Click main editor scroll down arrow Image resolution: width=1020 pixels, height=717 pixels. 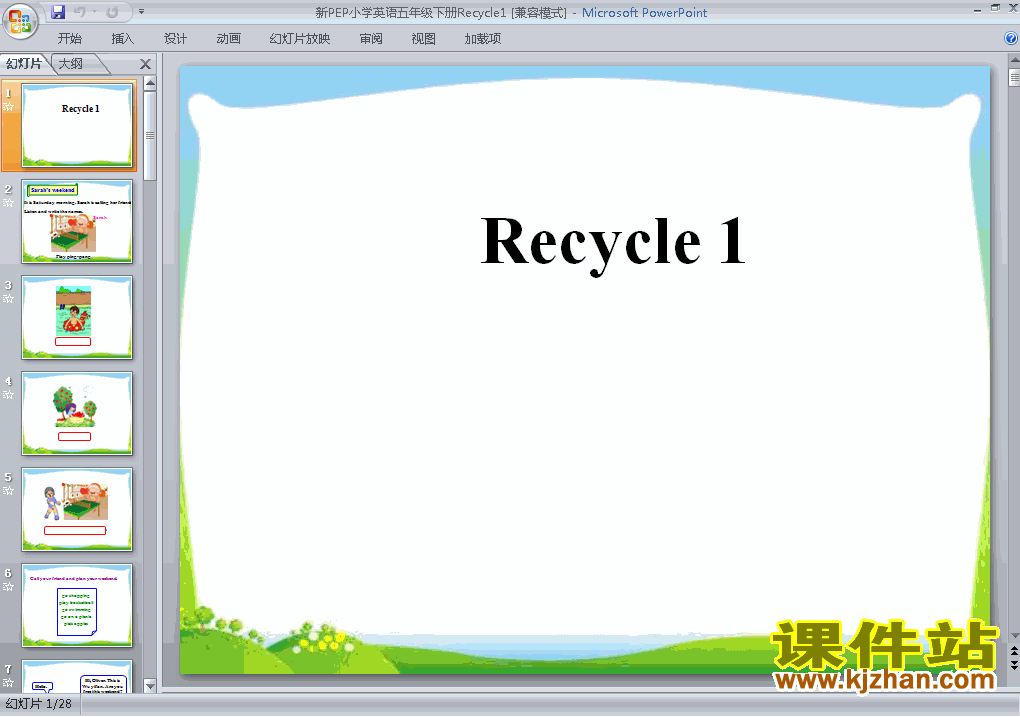(1014, 636)
